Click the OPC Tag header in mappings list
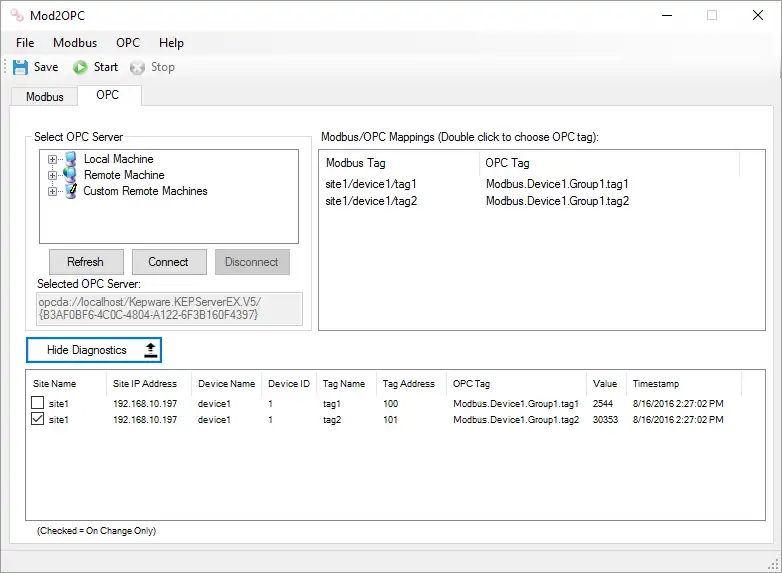782x573 pixels. [x=507, y=163]
